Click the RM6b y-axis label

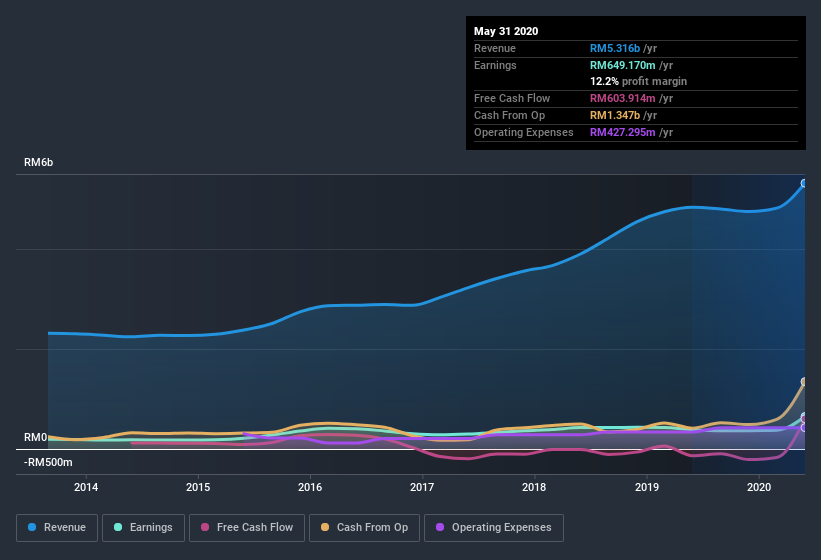tap(39, 162)
